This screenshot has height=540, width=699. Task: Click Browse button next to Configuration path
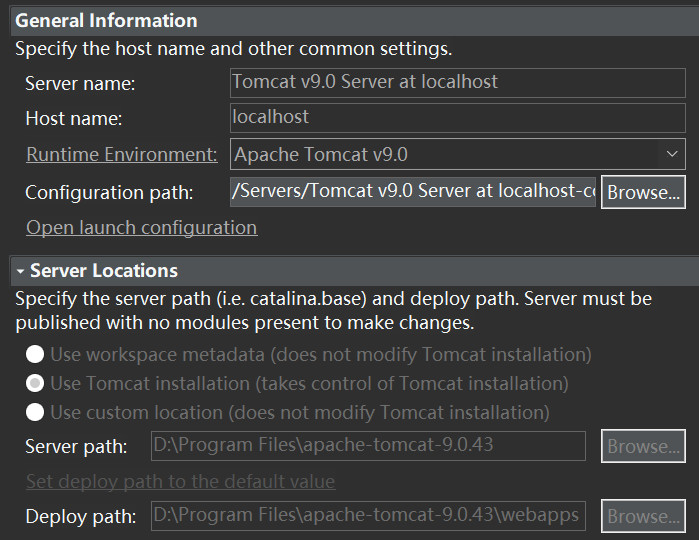[643, 191]
